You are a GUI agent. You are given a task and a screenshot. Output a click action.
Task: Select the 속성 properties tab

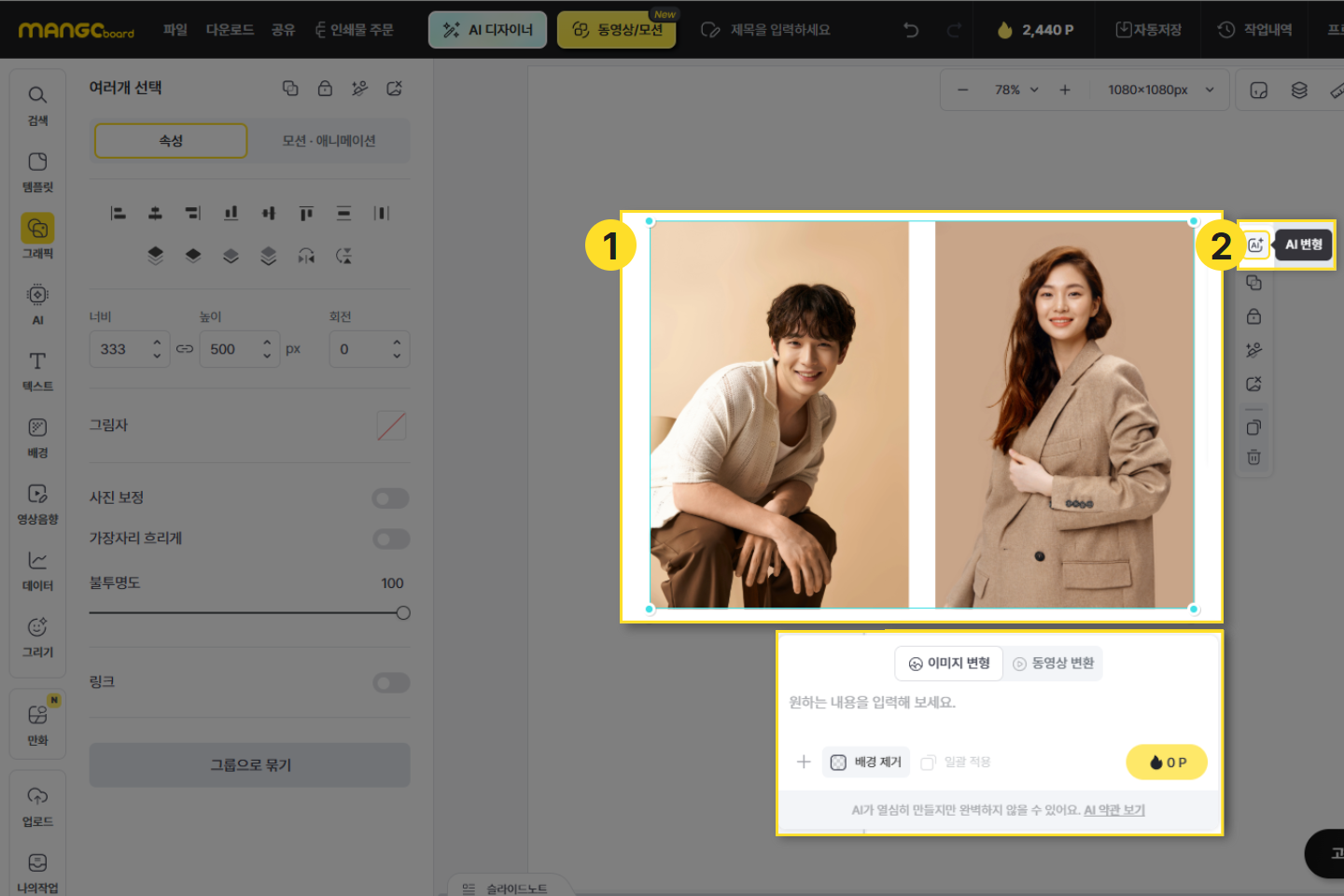[171, 141]
